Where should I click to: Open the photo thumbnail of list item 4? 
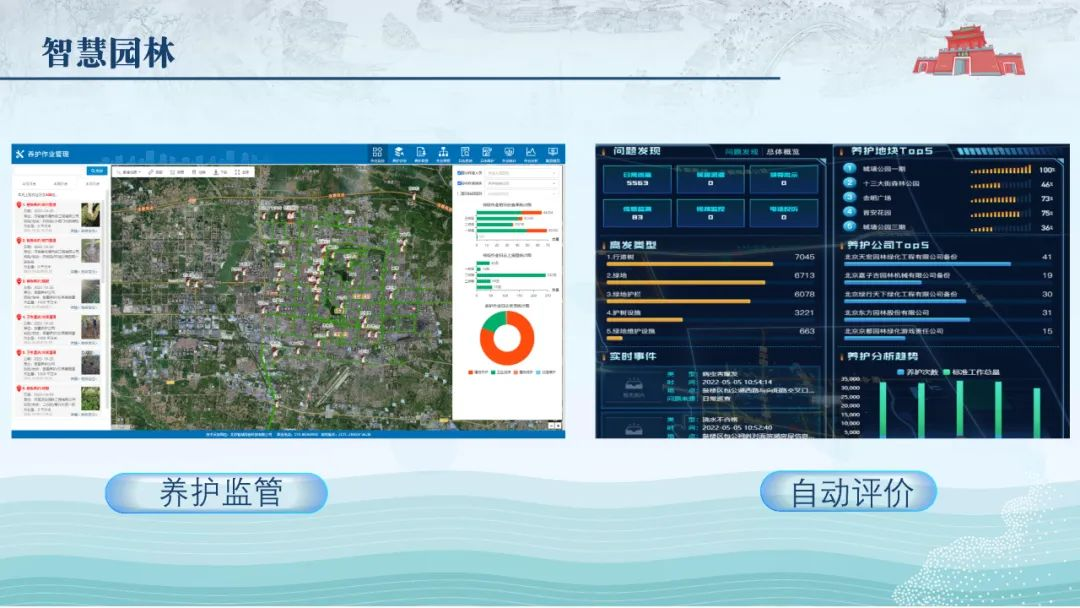pyautogui.click(x=90, y=326)
